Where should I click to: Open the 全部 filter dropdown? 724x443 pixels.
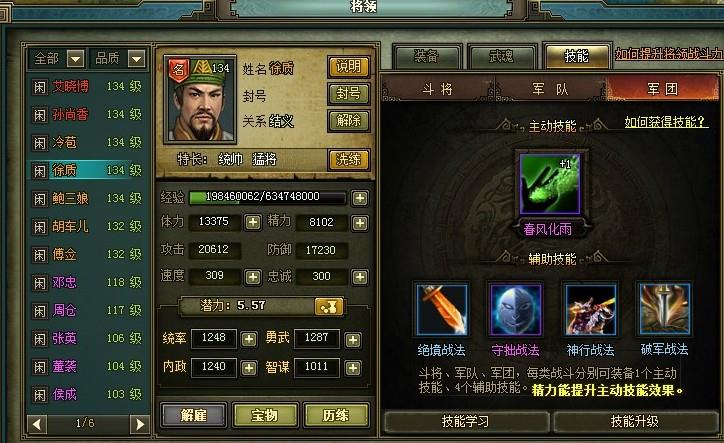click(76, 59)
